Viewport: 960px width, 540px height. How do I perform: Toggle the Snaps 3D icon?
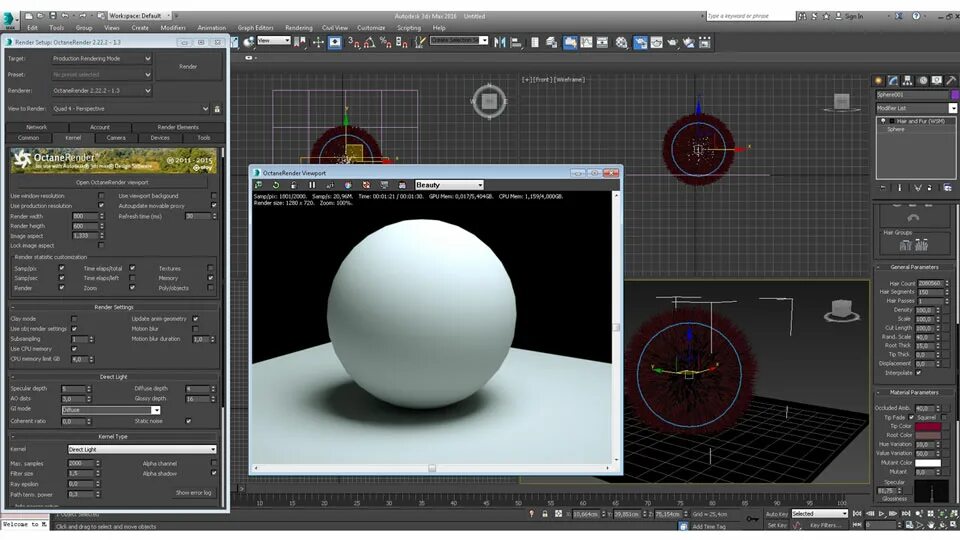click(354, 42)
